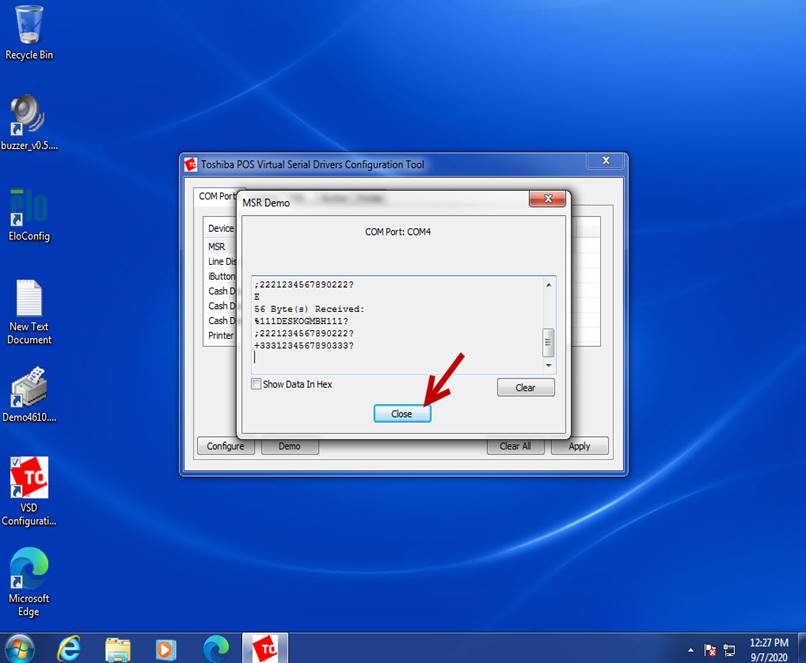Enable the Show Data In Hex checkbox
This screenshot has width=806, height=663.
click(x=257, y=384)
